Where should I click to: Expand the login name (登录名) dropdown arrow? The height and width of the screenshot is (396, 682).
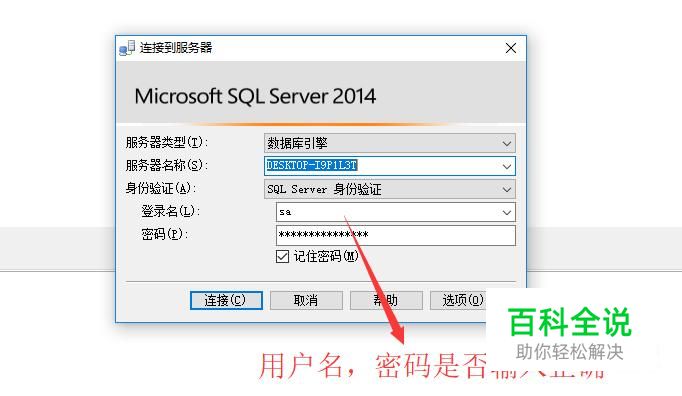pyautogui.click(x=507, y=212)
